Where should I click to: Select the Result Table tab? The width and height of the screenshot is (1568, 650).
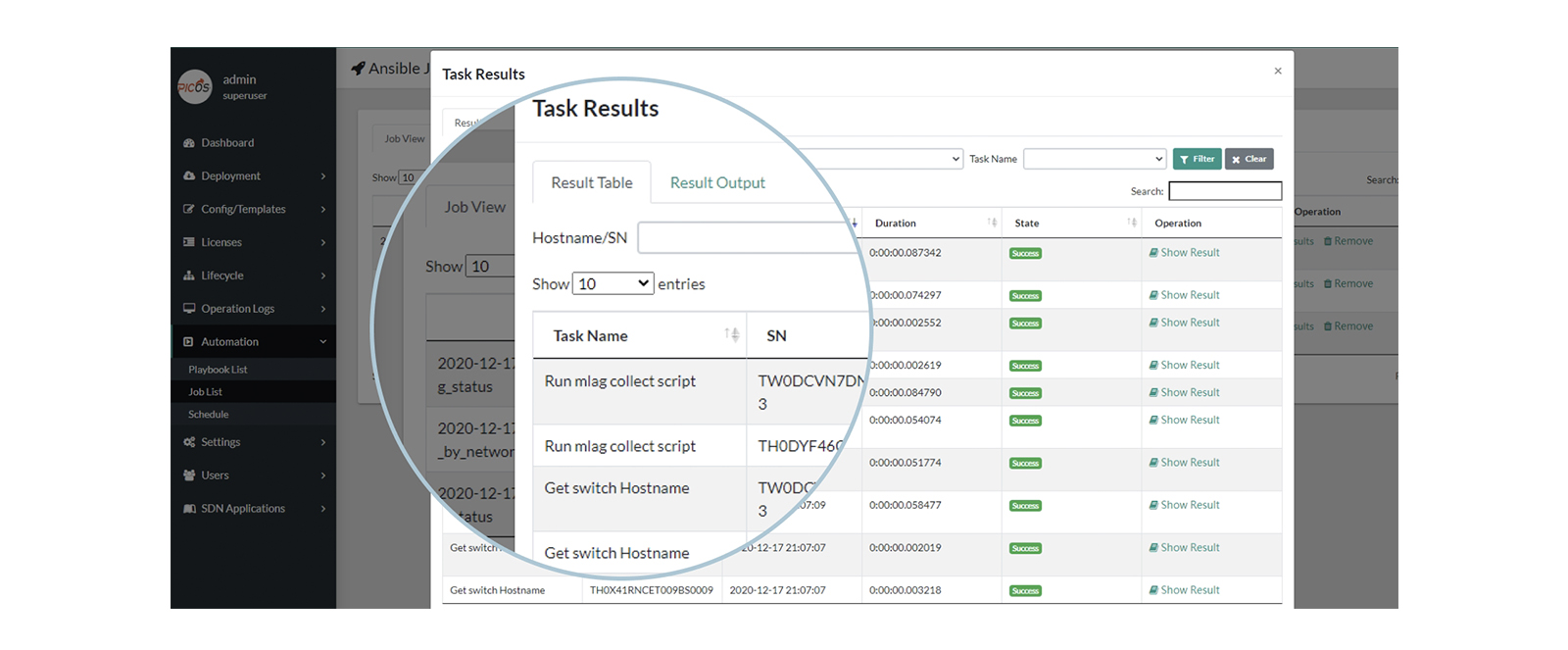click(591, 183)
